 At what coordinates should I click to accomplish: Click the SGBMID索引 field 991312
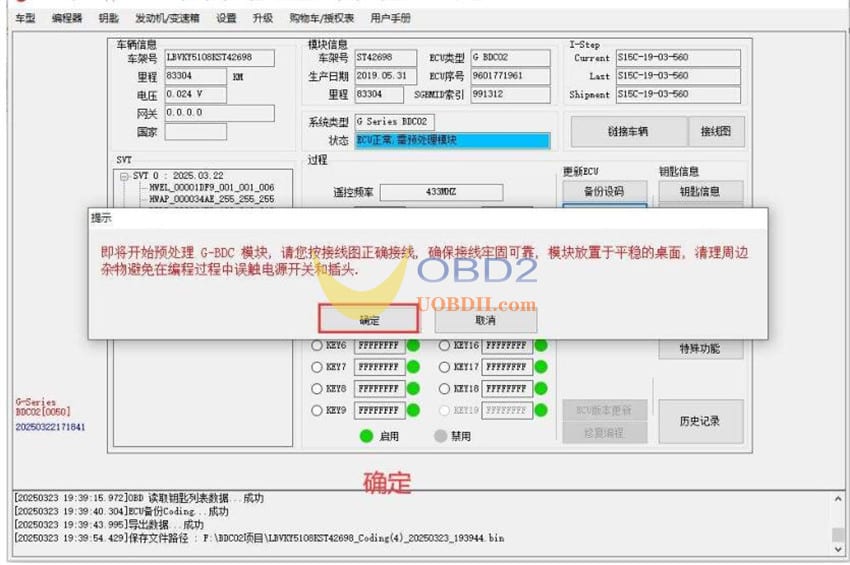[x=510, y=94]
